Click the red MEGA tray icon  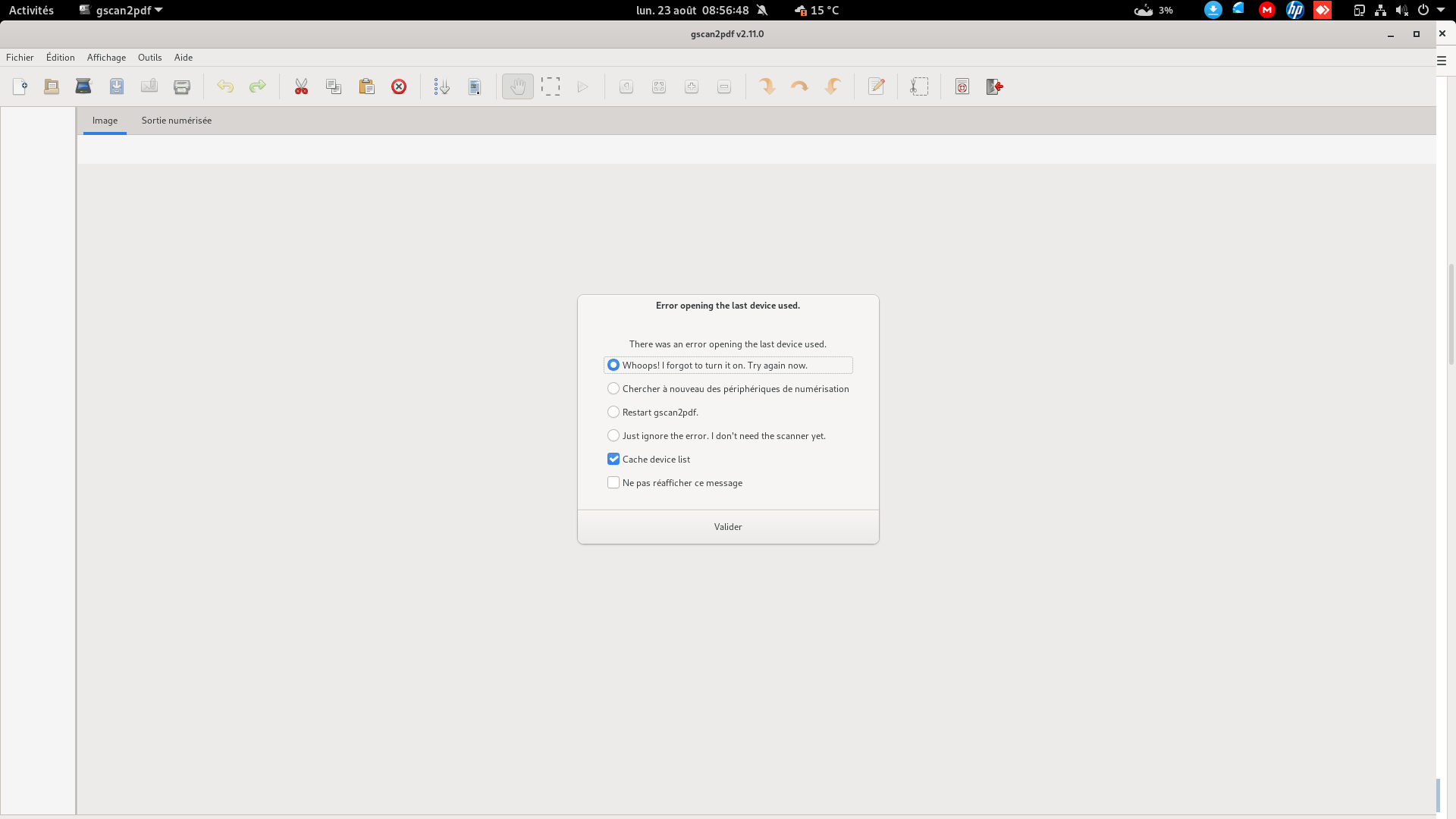1267,10
